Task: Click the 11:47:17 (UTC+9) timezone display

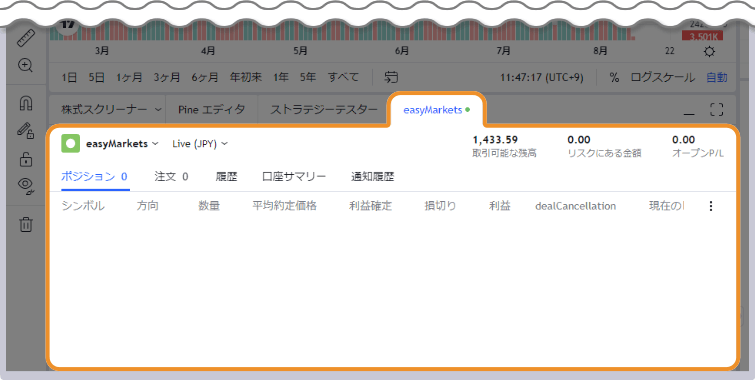Action: coord(542,78)
